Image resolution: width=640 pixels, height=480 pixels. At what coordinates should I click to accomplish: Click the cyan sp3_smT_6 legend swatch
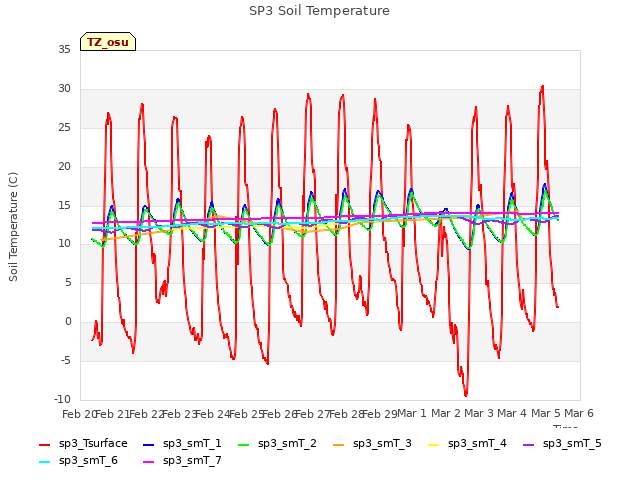click(44, 462)
